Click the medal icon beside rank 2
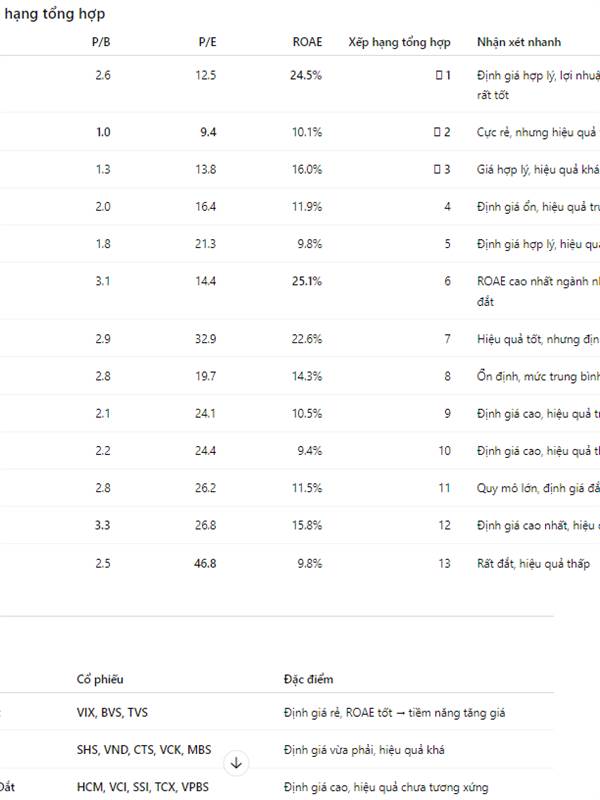This screenshot has width=600, height=800. point(437,132)
